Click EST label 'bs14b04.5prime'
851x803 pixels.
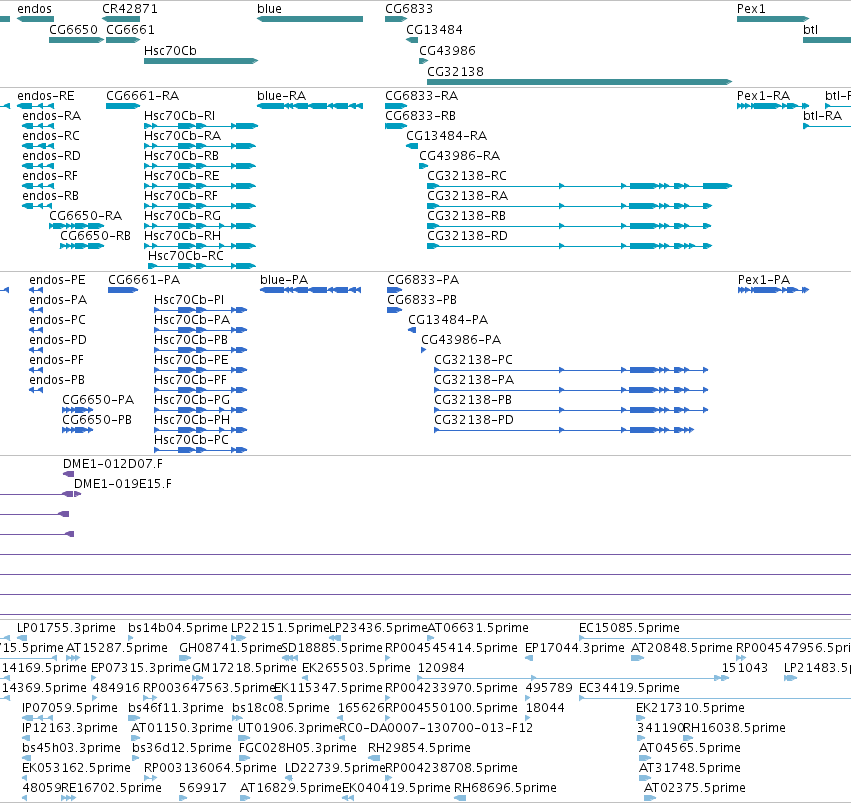(x=177, y=628)
